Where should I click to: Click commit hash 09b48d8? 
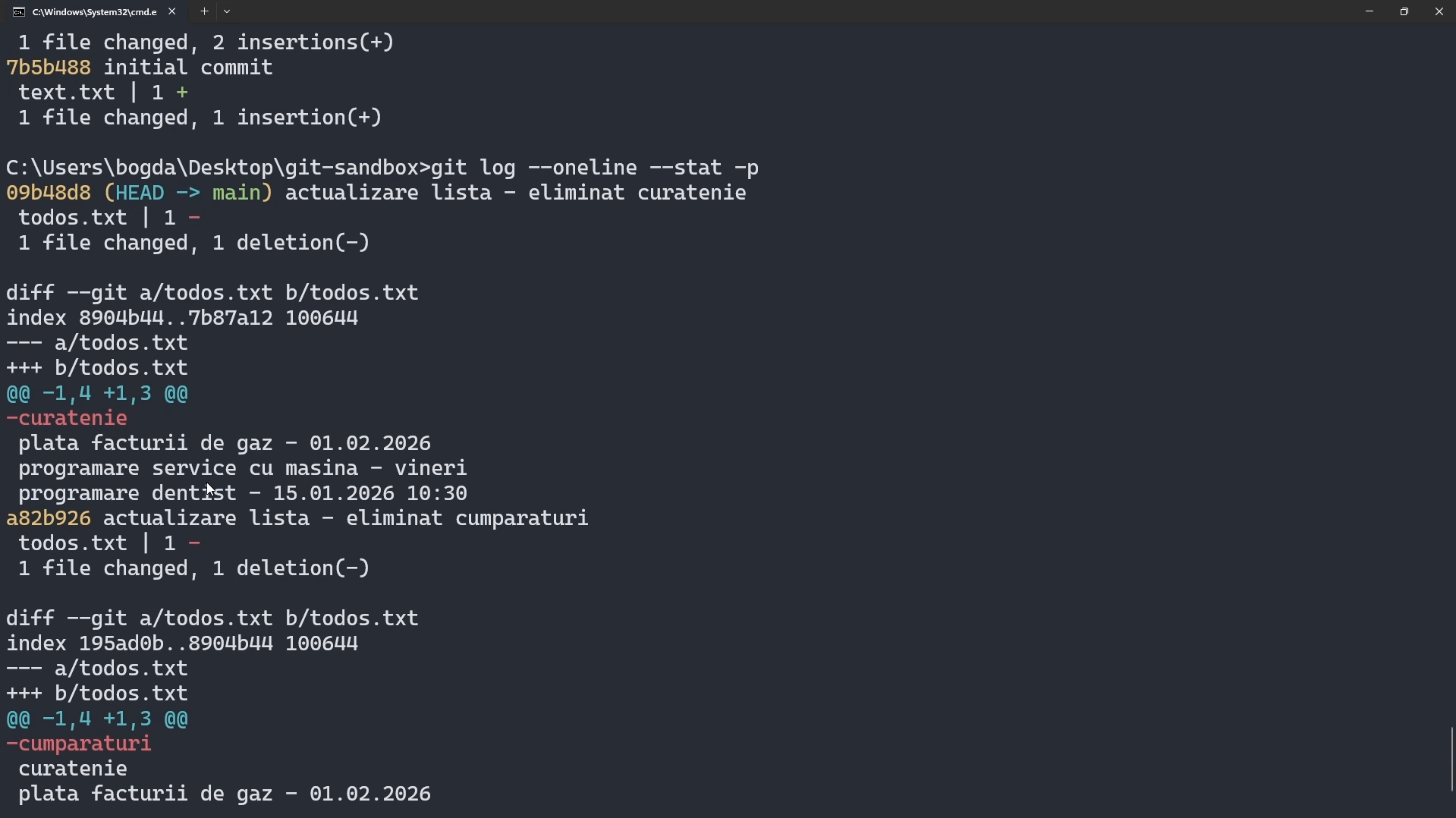coord(49,193)
